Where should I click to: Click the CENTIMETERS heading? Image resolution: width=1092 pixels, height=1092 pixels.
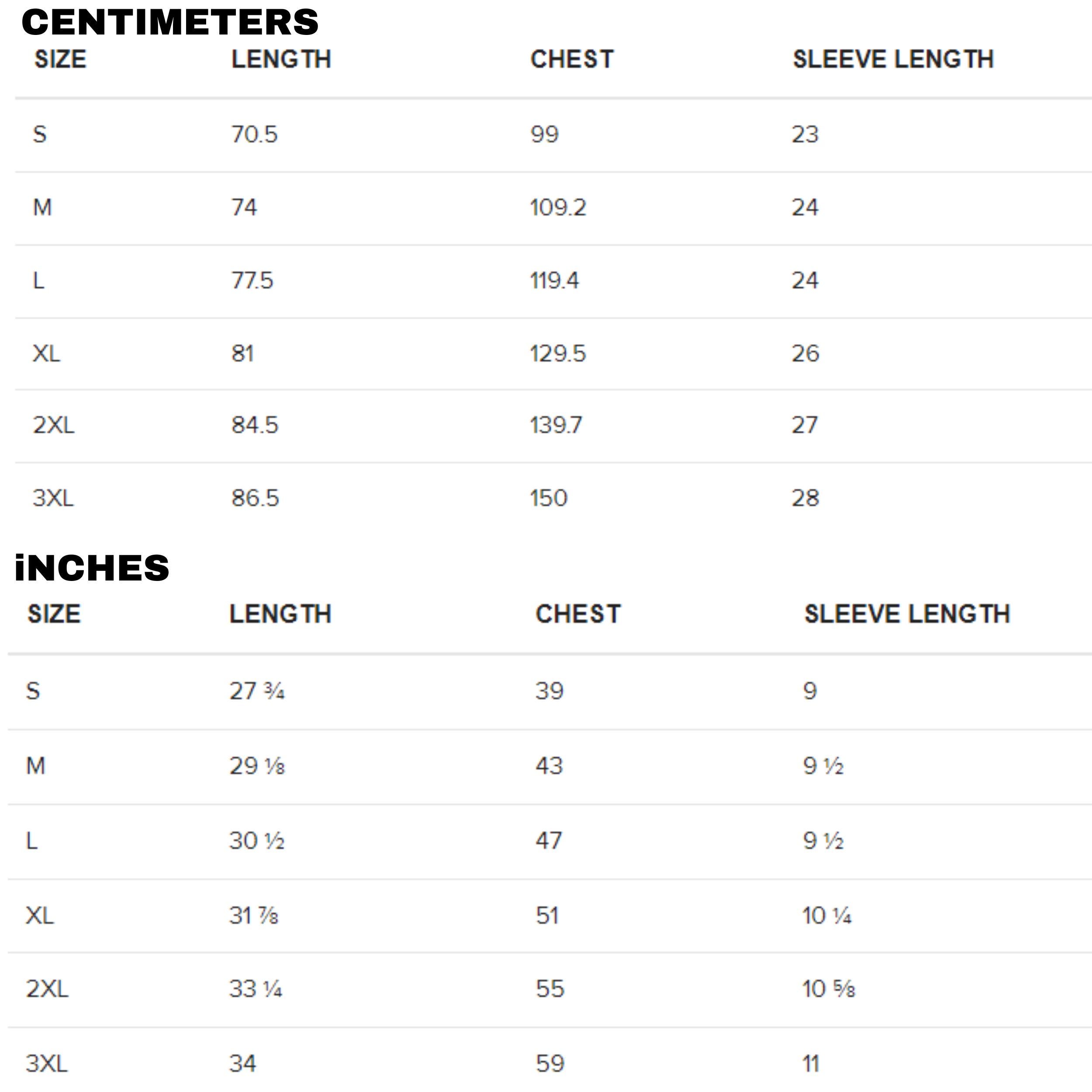(170, 23)
